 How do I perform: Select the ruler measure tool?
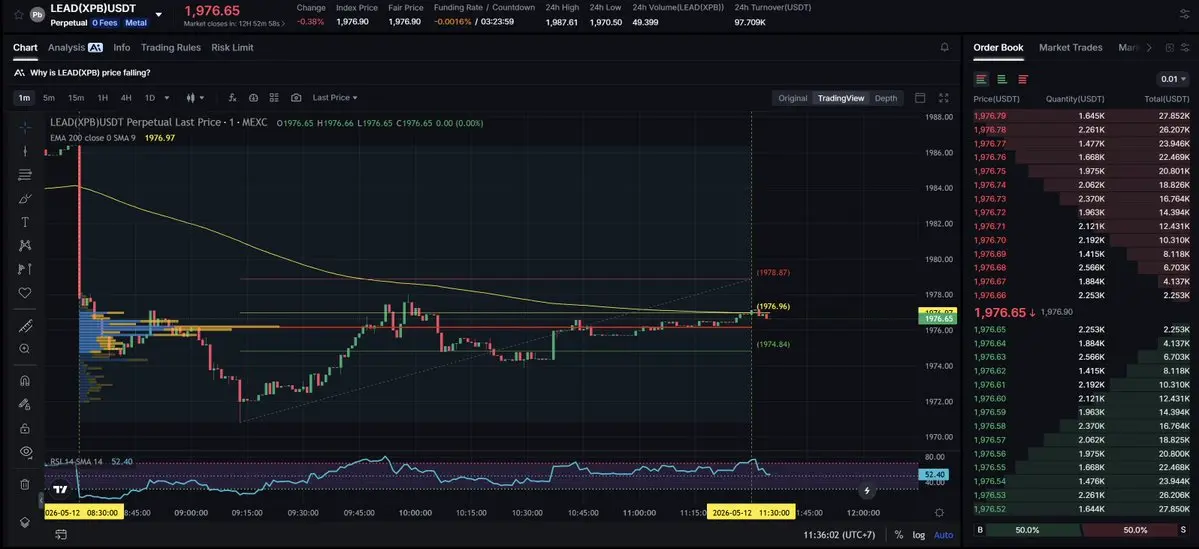coord(24,326)
